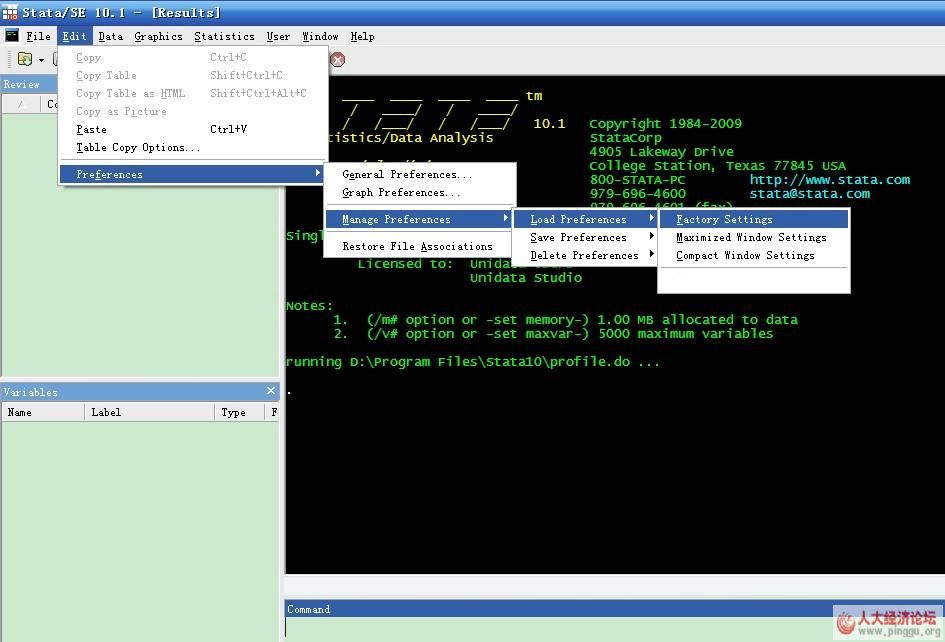The height and width of the screenshot is (642, 945).
Task: Choose Compact Window Settings
Action: click(745, 256)
